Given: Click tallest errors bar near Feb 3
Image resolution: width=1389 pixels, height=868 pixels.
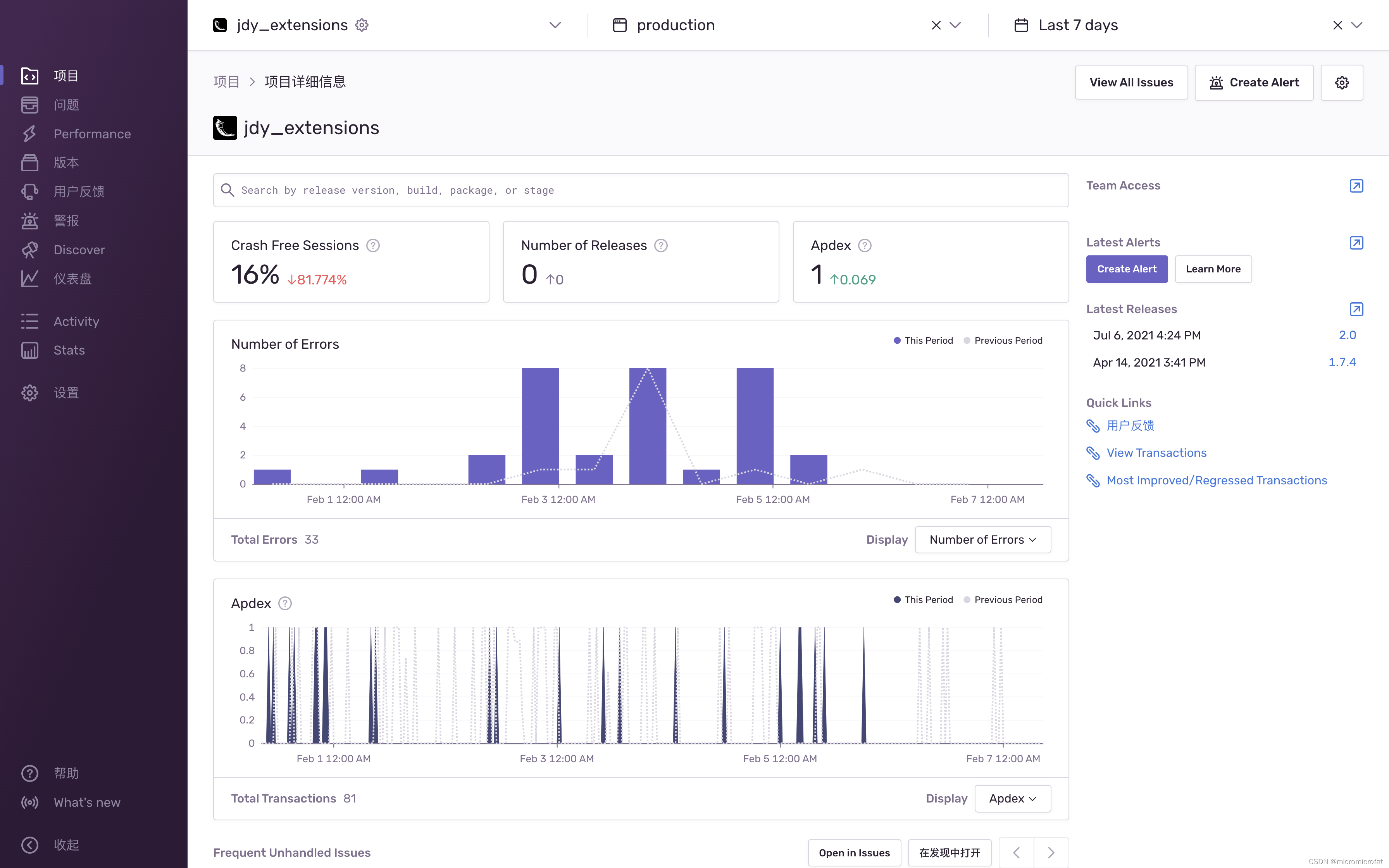Looking at the screenshot, I should (x=540, y=426).
